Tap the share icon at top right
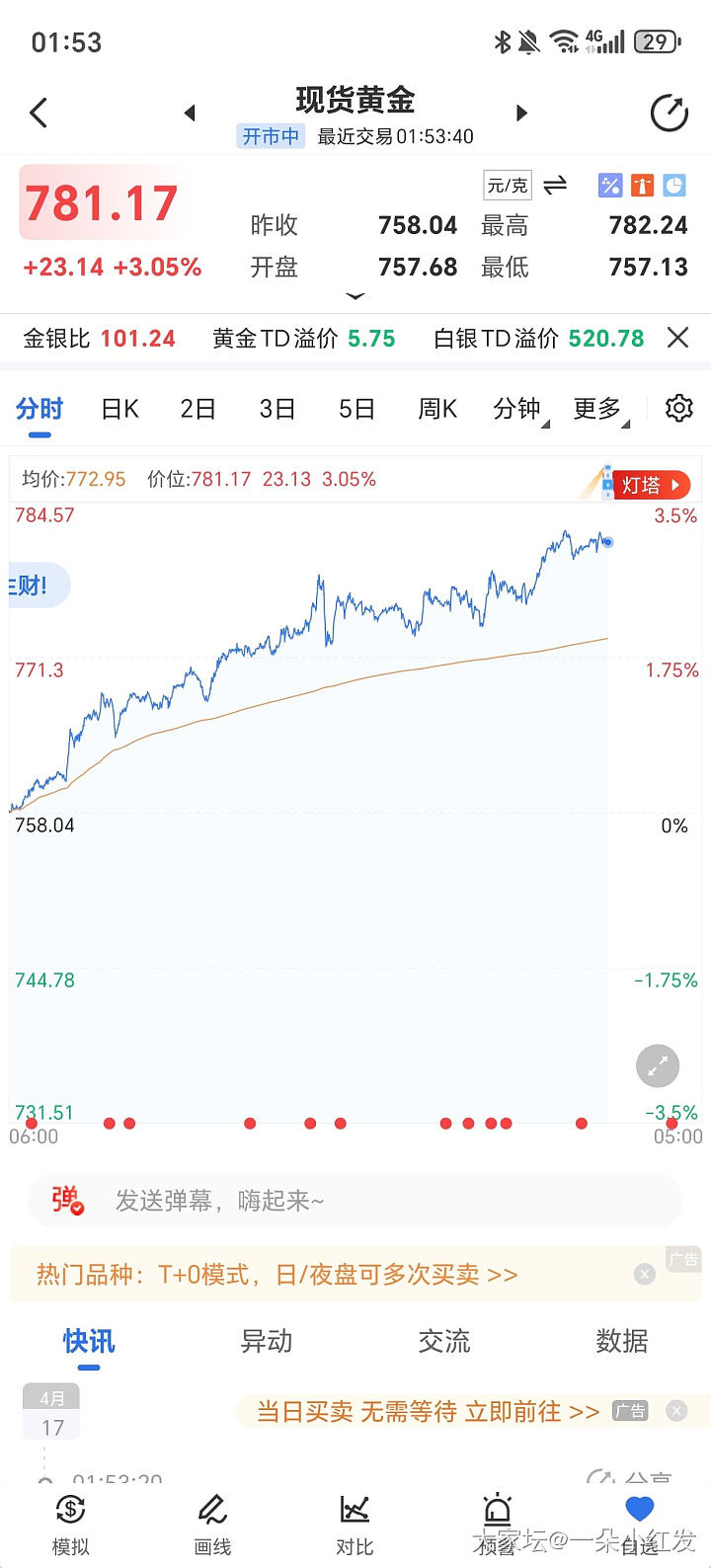This screenshot has width=711, height=1568. click(669, 113)
